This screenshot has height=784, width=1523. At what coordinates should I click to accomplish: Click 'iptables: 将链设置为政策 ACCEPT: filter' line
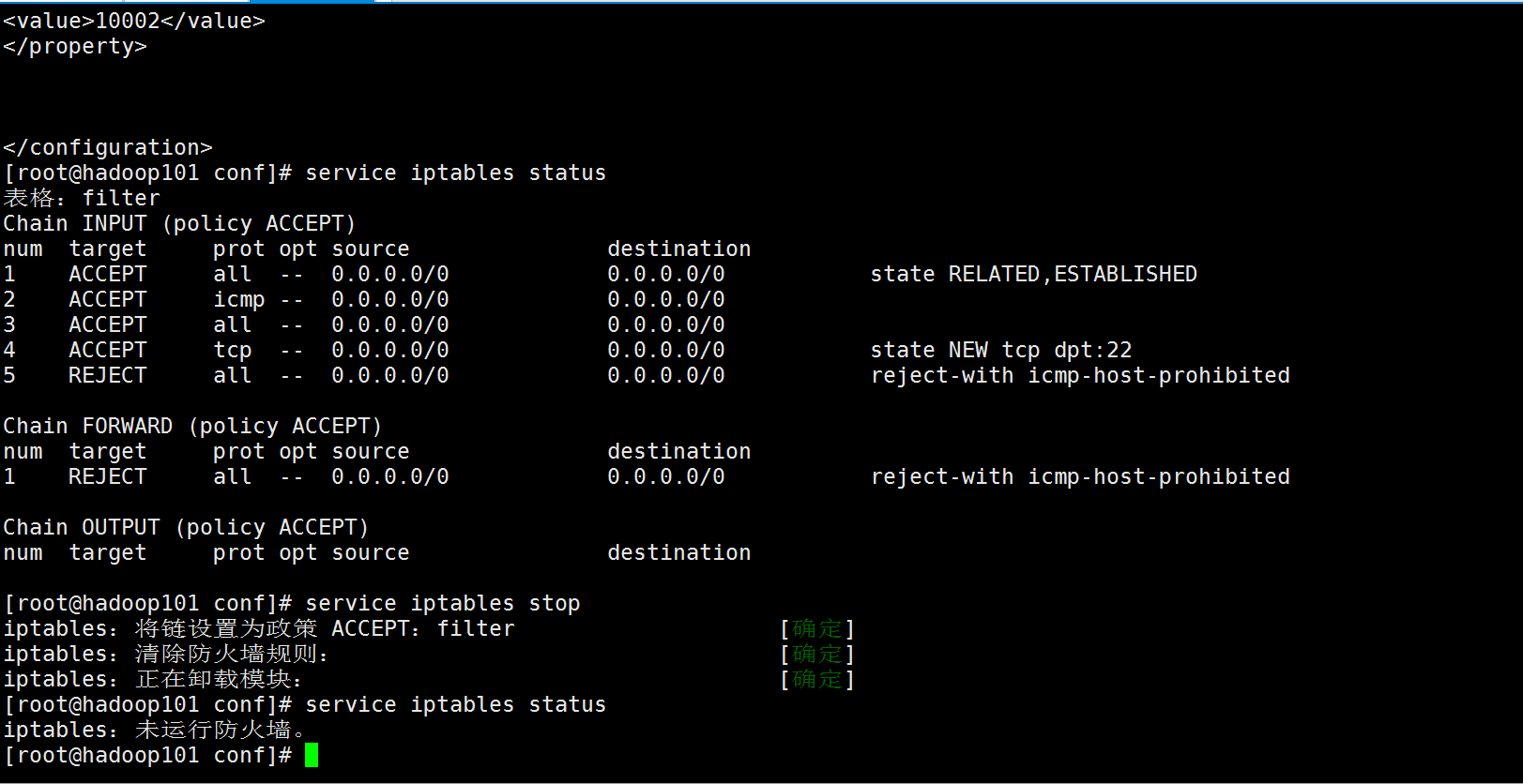[259, 628]
